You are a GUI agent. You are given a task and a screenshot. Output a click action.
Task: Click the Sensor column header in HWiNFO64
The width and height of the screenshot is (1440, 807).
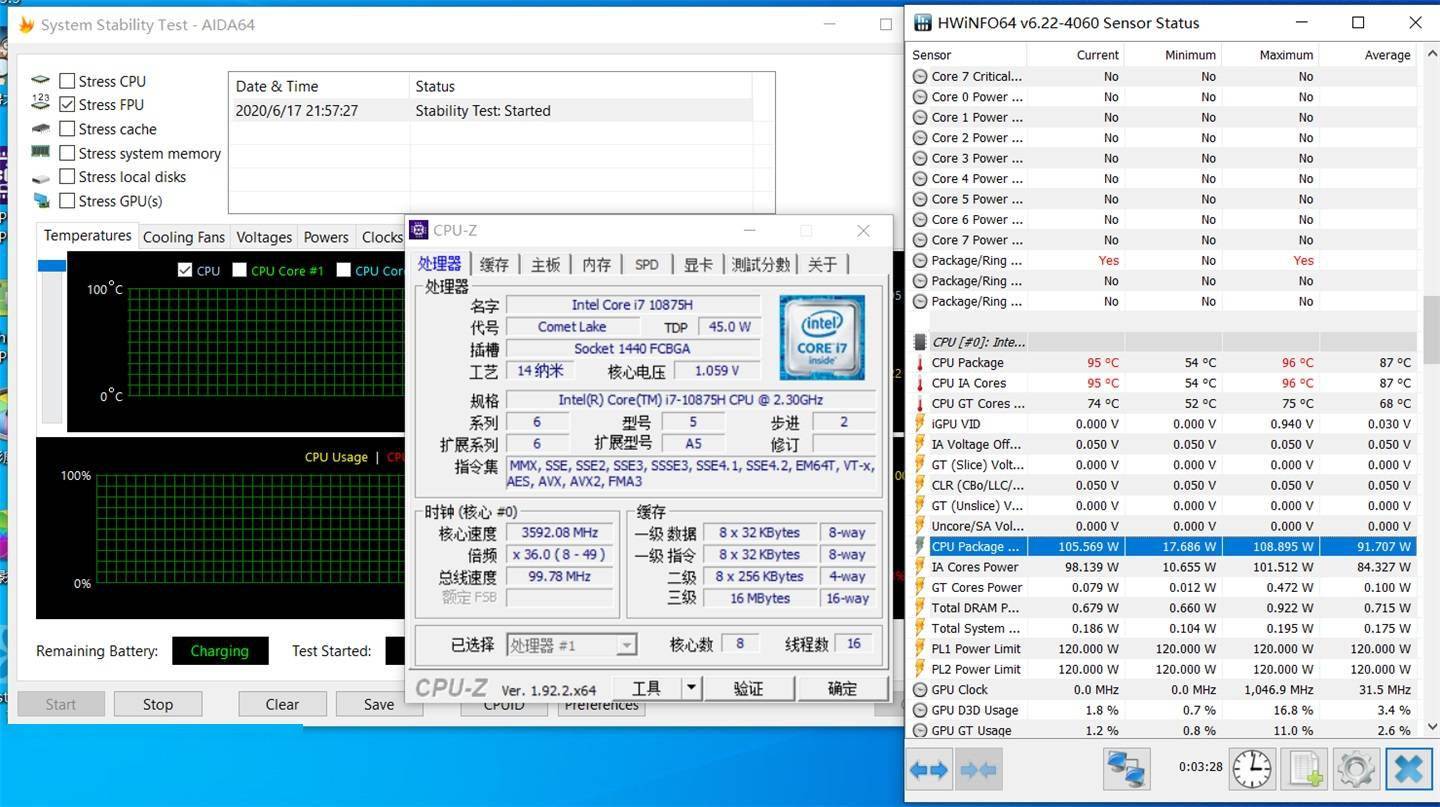[x=967, y=55]
